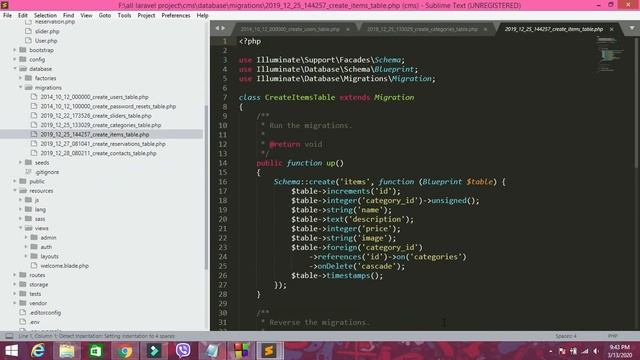
Task: Open the .editorconfig file
Action: pos(45,313)
